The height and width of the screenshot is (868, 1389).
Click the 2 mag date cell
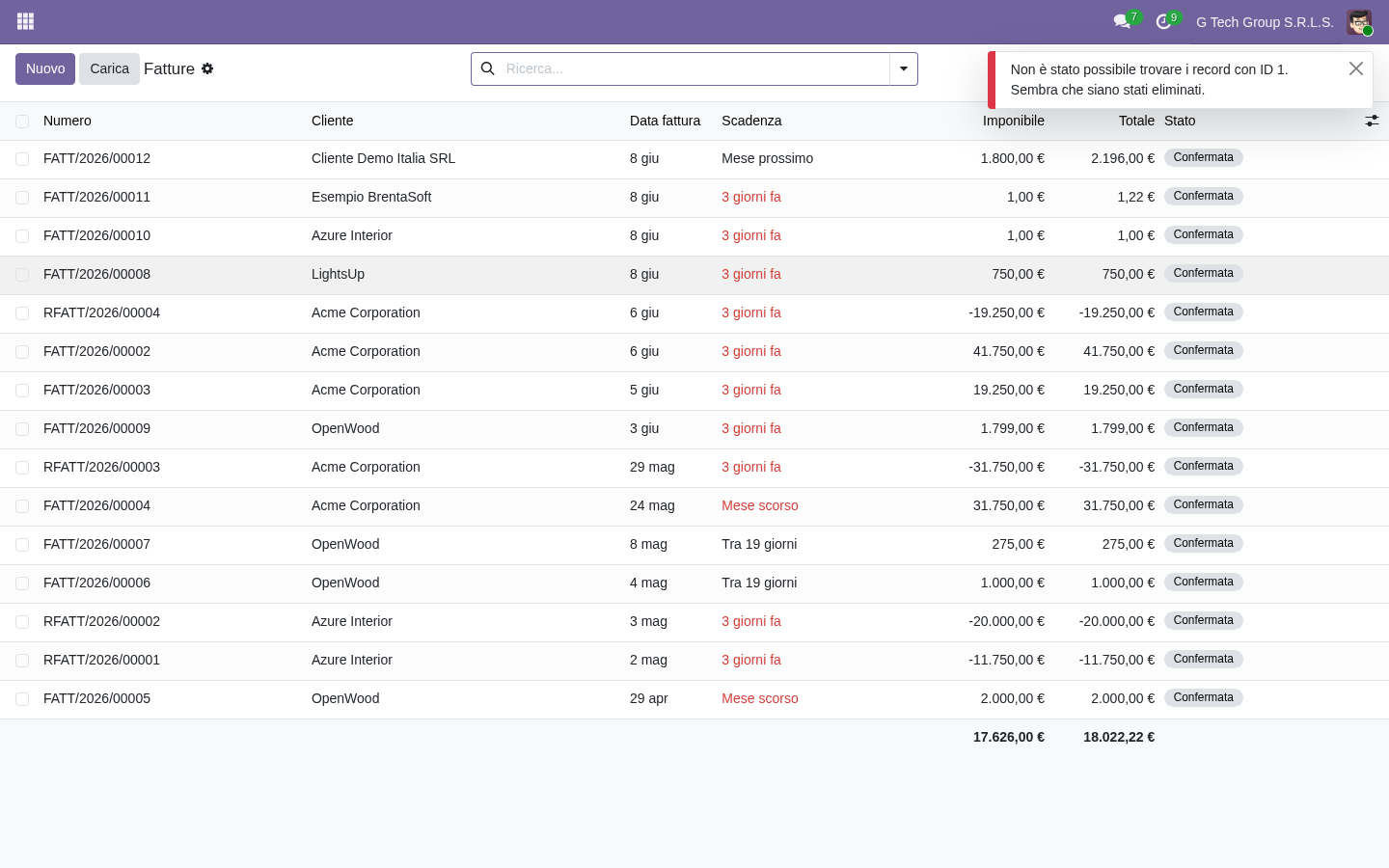point(648,660)
